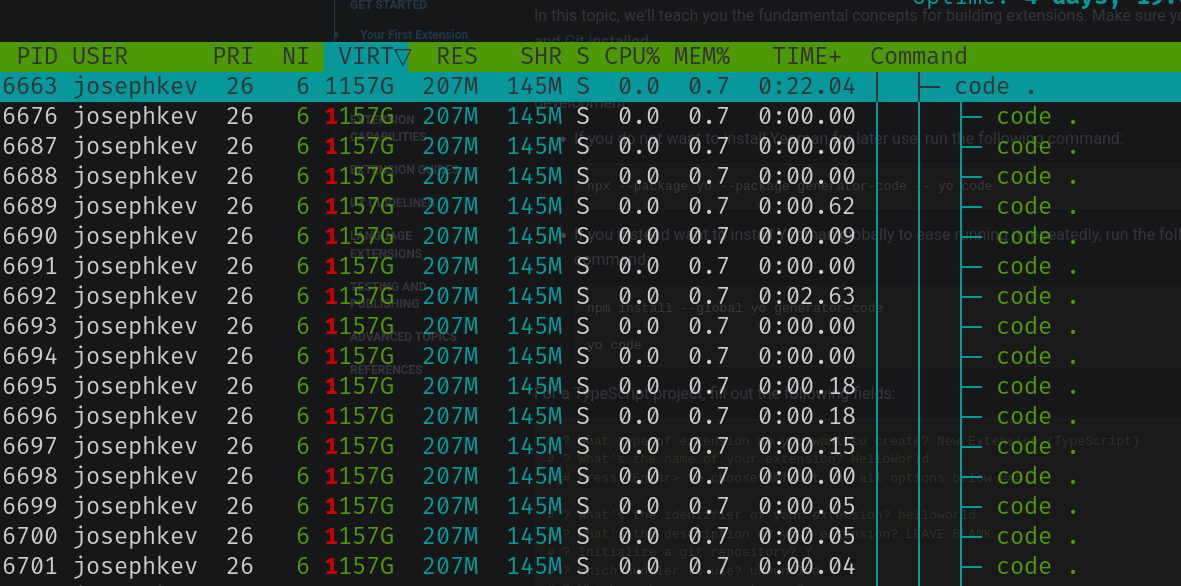Click the SHR column header
Screen dimensions: 1181x586
point(541,56)
